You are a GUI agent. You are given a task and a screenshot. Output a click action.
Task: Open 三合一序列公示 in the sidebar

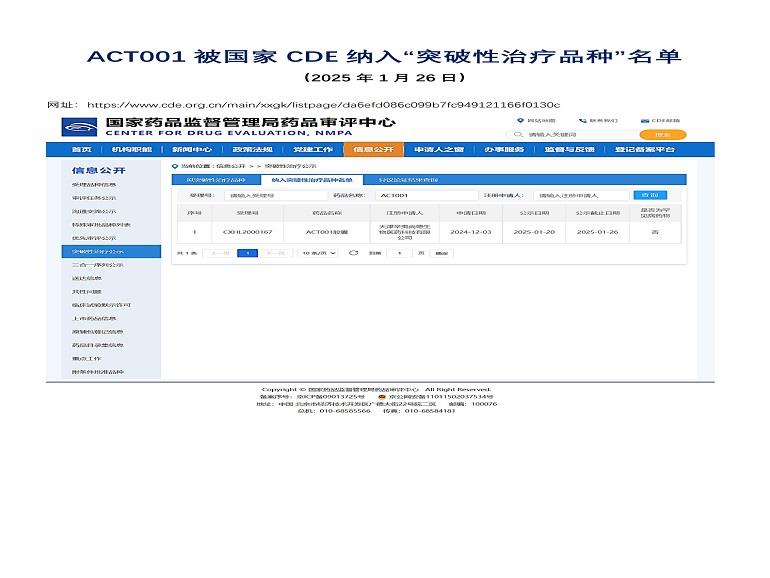tap(97, 265)
